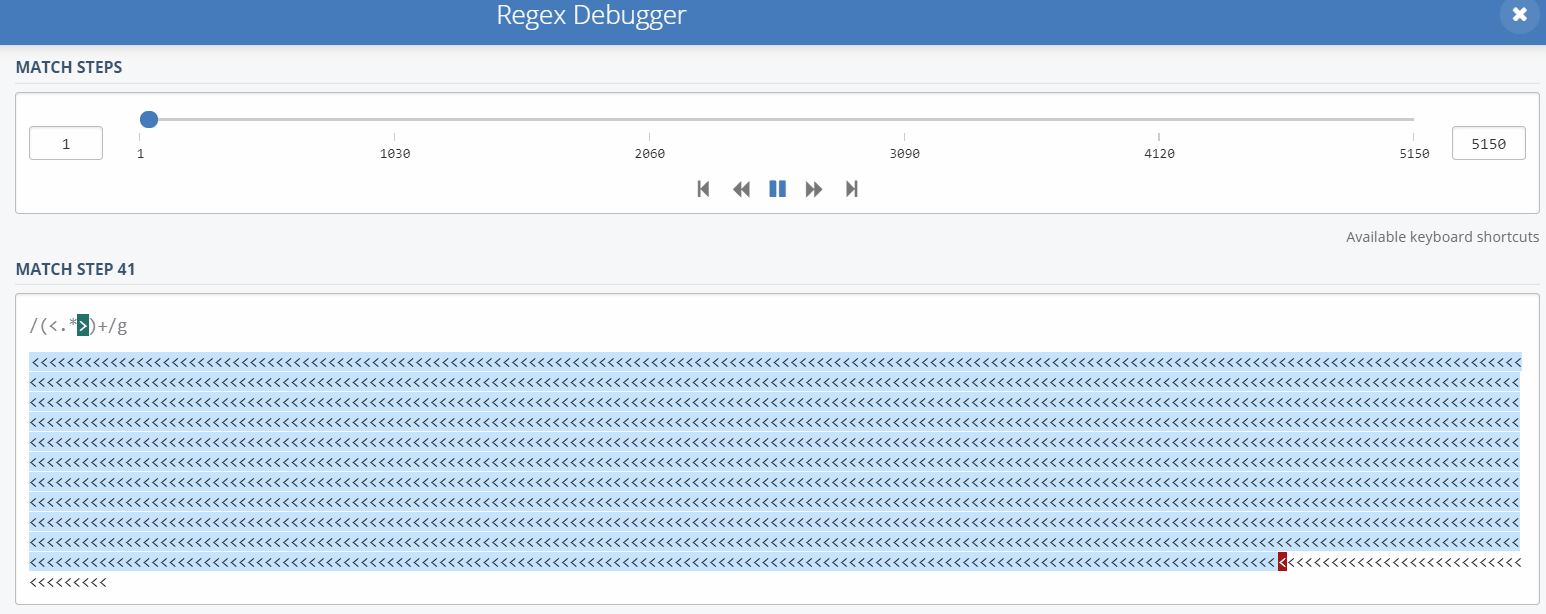Click the last short line of test string
This screenshot has width=1546, height=614.
pyautogui.click(x=68, y=582)
